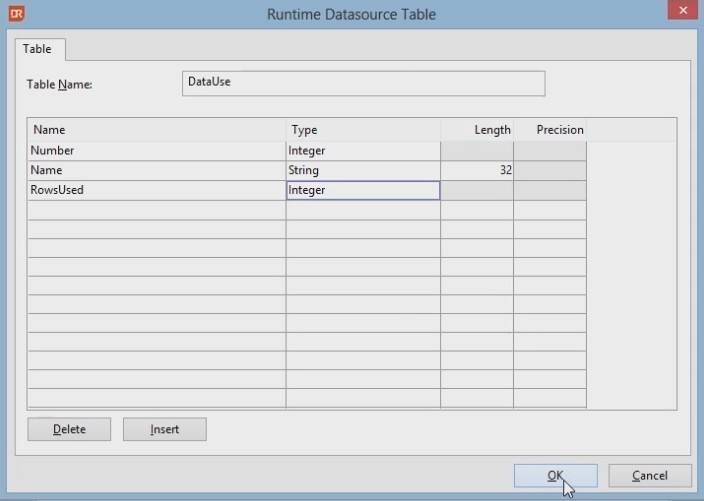Select the Number field name cell

(156, 151)
